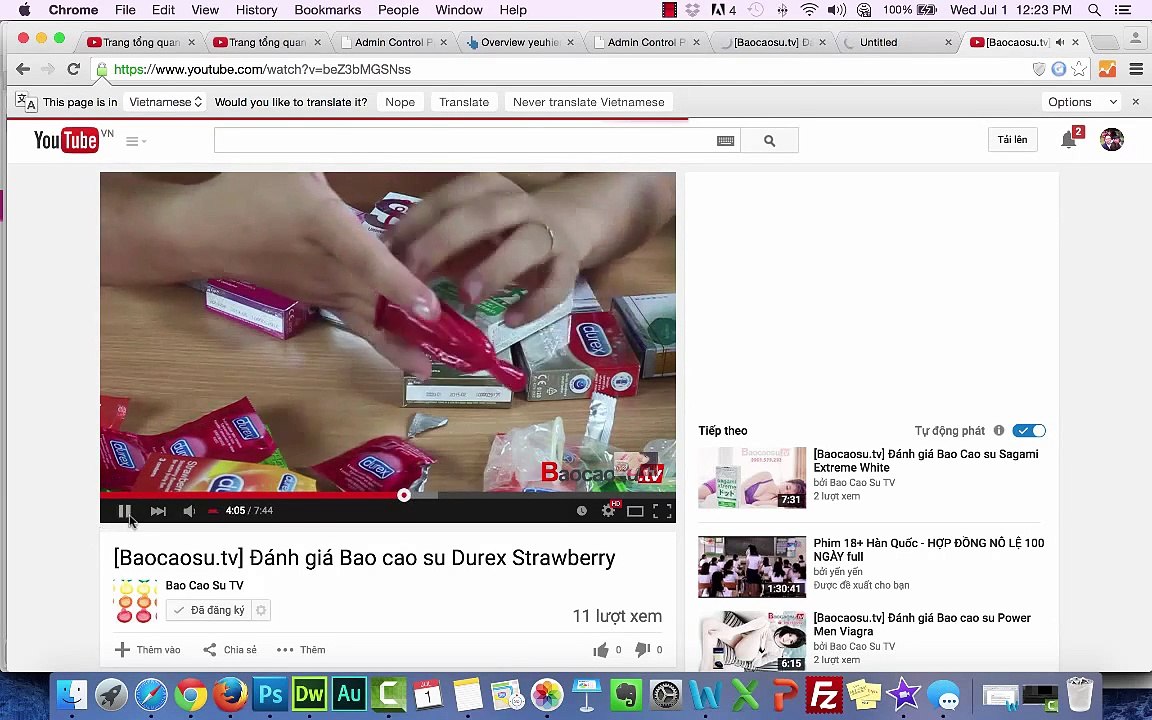
Task: Mute the video player volume
Action: click(189, 511)
